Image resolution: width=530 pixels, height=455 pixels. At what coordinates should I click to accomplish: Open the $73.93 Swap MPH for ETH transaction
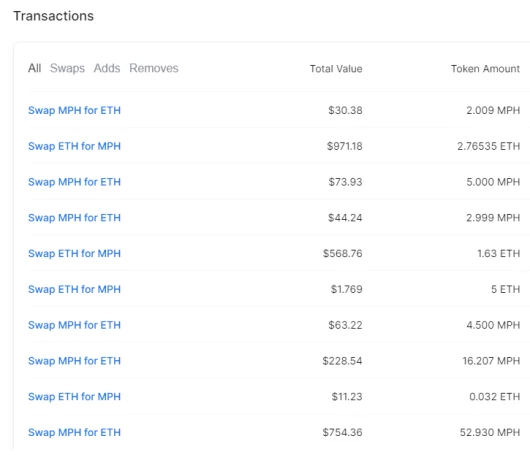[x=74, y=182]
